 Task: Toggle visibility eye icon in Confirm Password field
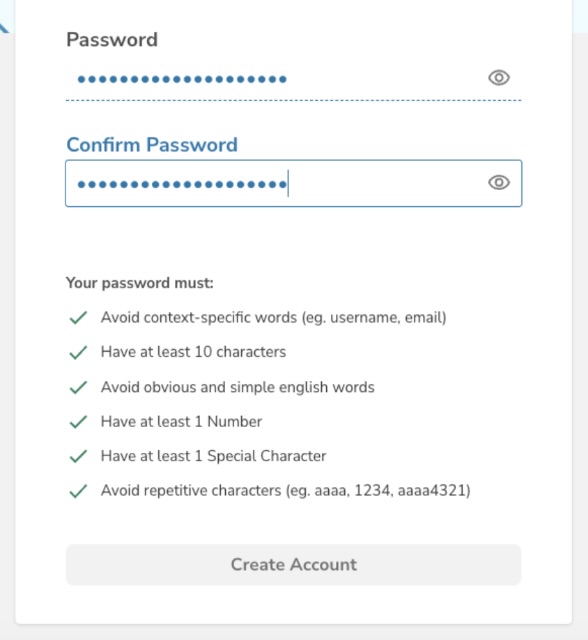499,182
